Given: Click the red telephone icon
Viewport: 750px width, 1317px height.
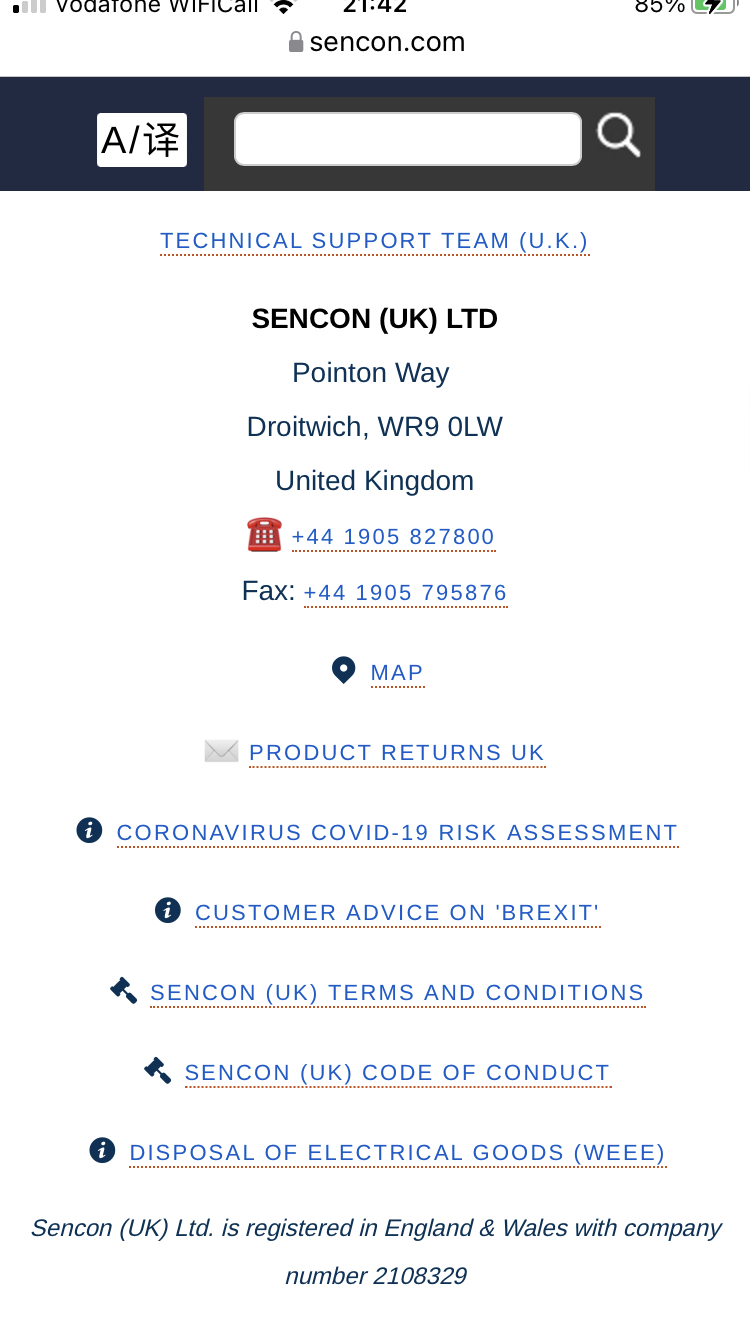Looking at the screenshot, I should point(265,535).
